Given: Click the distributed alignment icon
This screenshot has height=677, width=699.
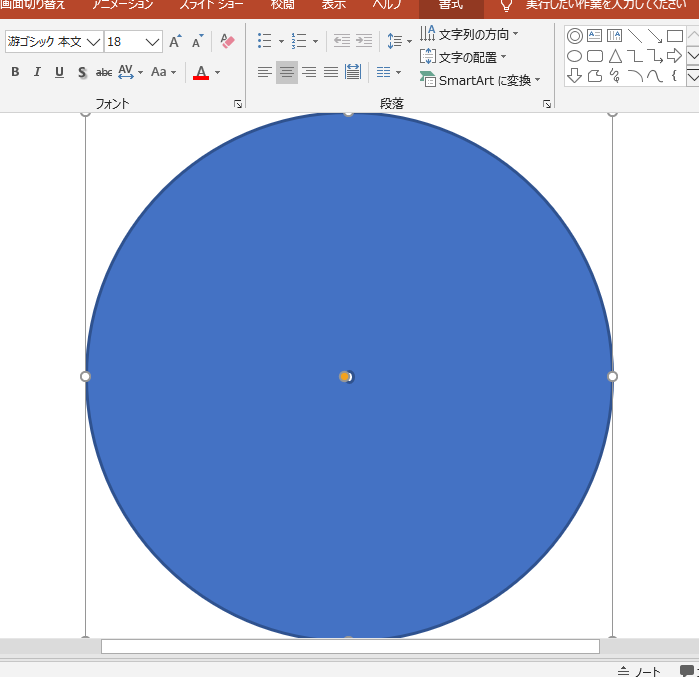Looking at the screenshot, I should pyautogui.click(x=353, y=72).
